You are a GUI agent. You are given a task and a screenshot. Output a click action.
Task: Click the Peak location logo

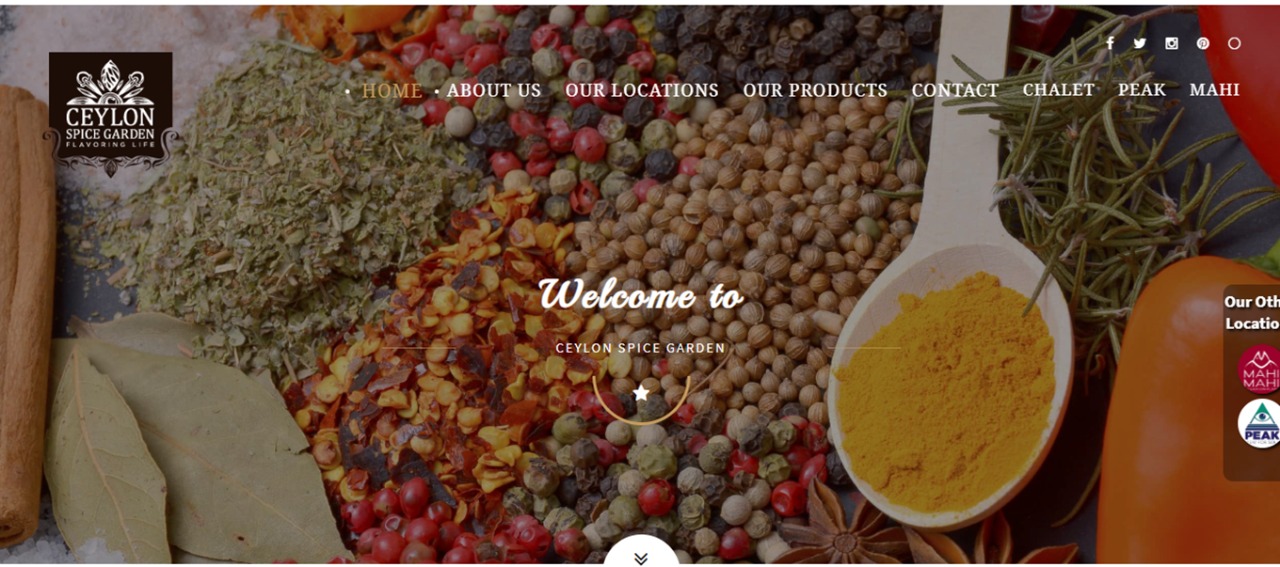tap(1259, 423)
